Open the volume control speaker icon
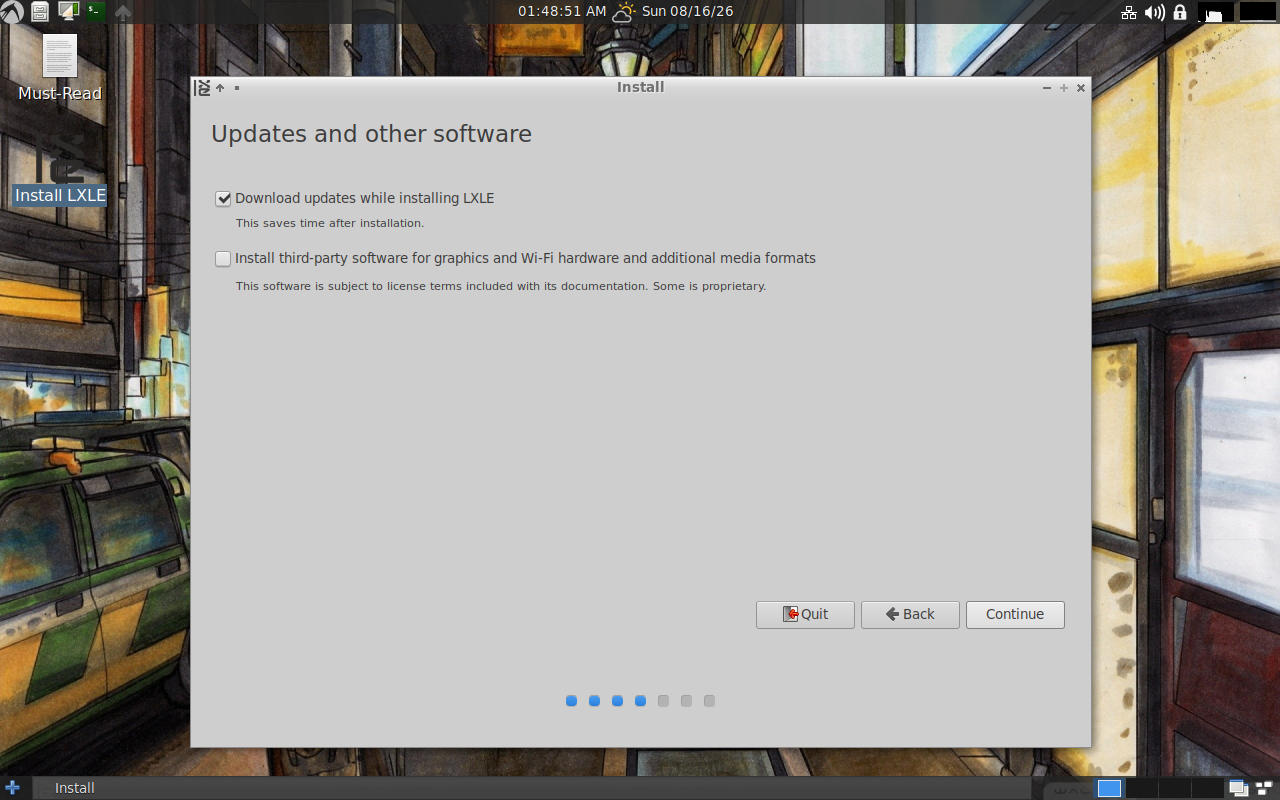This screenshot has height=800, width=1280. click(1155, 12)
